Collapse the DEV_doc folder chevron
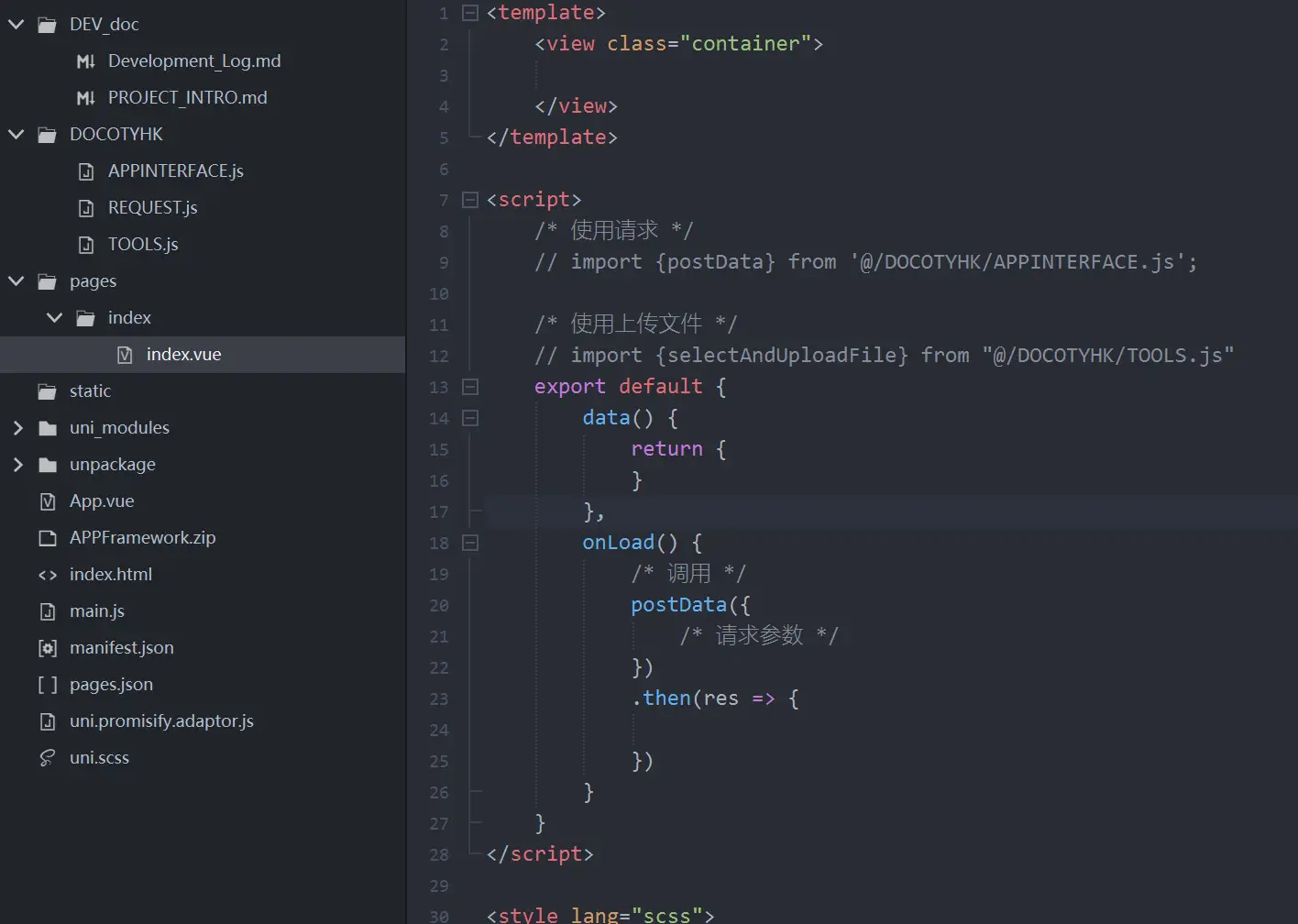 16,25
